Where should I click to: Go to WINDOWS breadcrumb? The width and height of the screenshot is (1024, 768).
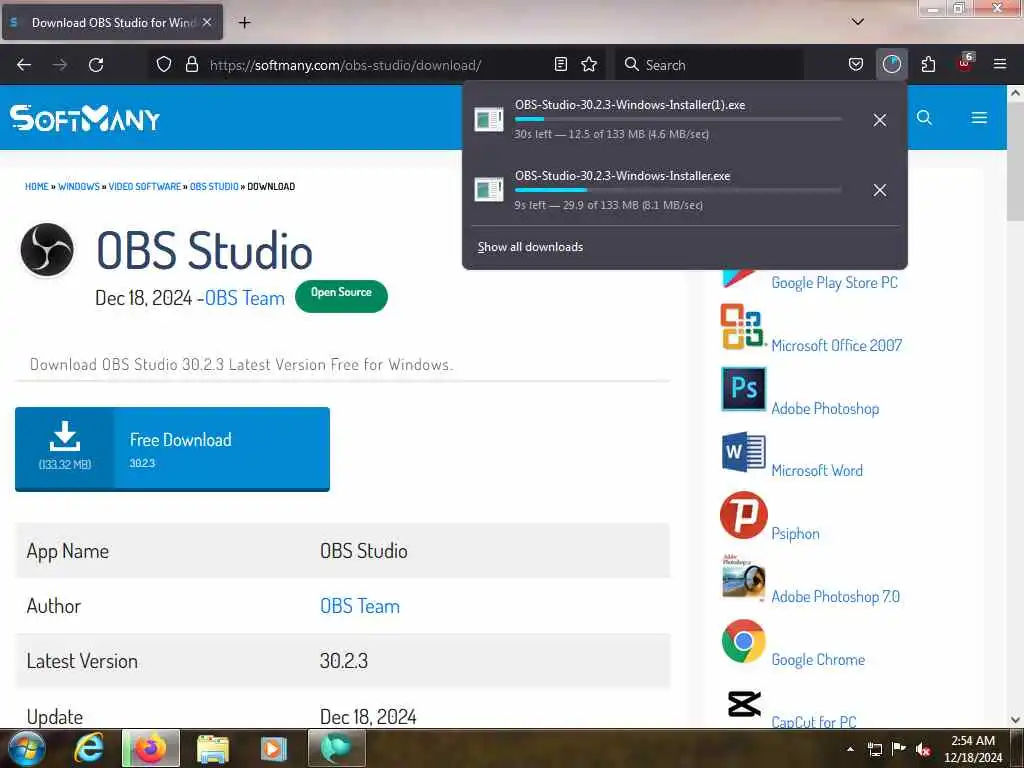click(x=79, y=186)
